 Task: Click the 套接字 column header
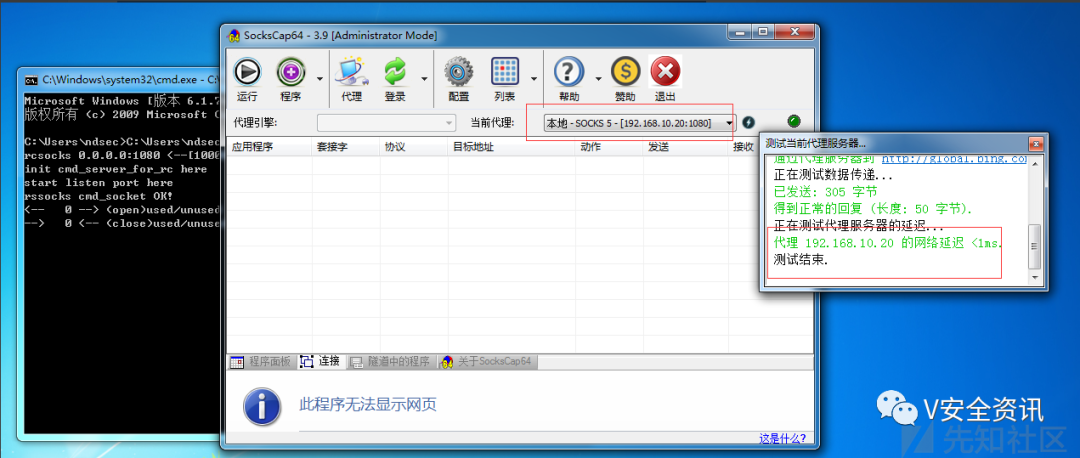click(x=345, y=147)
